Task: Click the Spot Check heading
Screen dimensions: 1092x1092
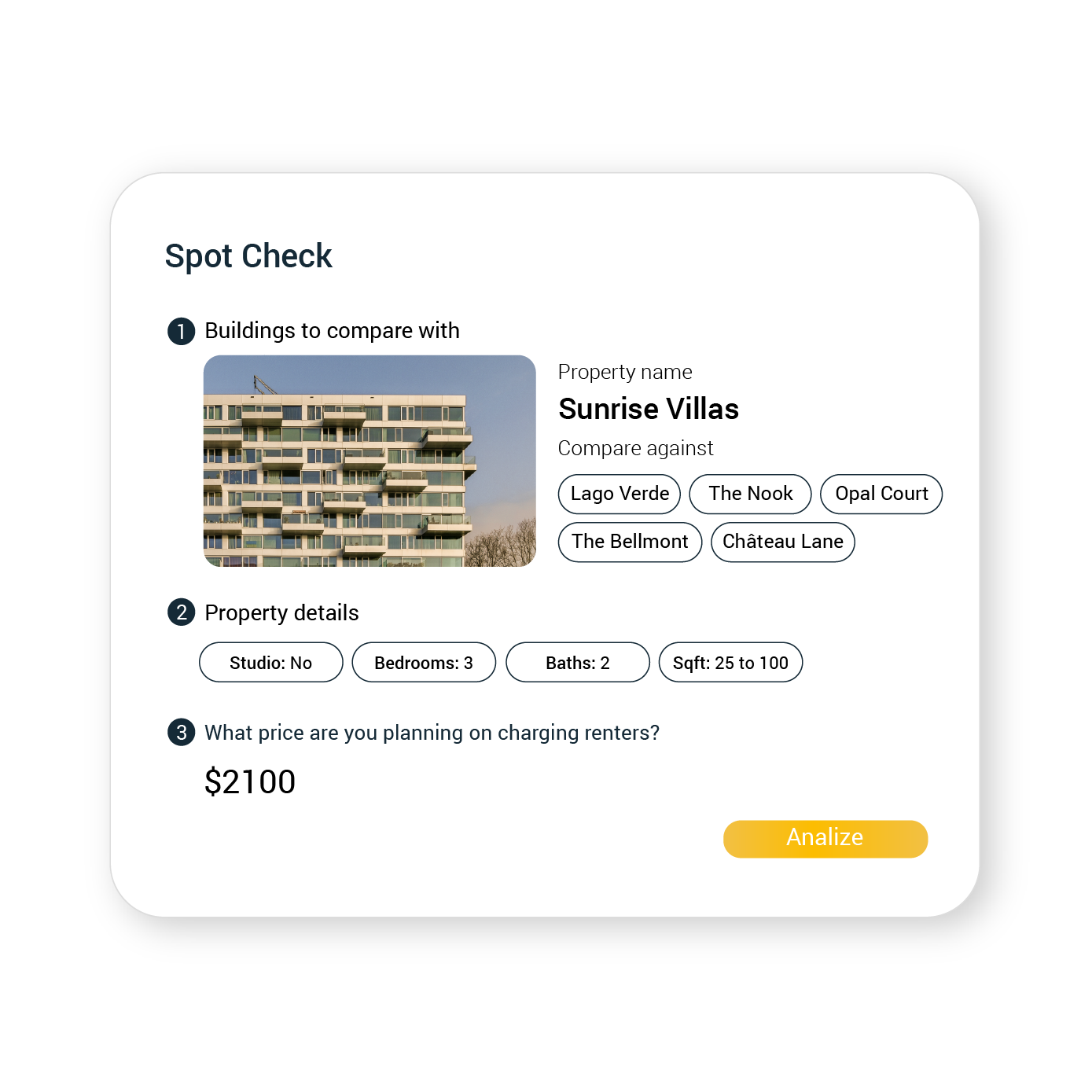Action: coord(248,256)
